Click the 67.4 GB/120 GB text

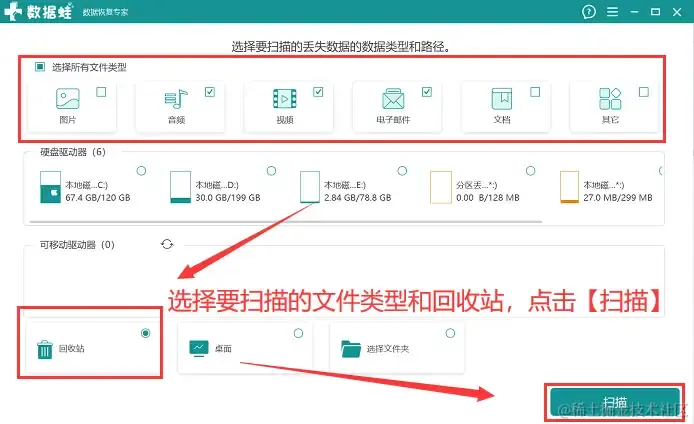click(x=98, y=198)
